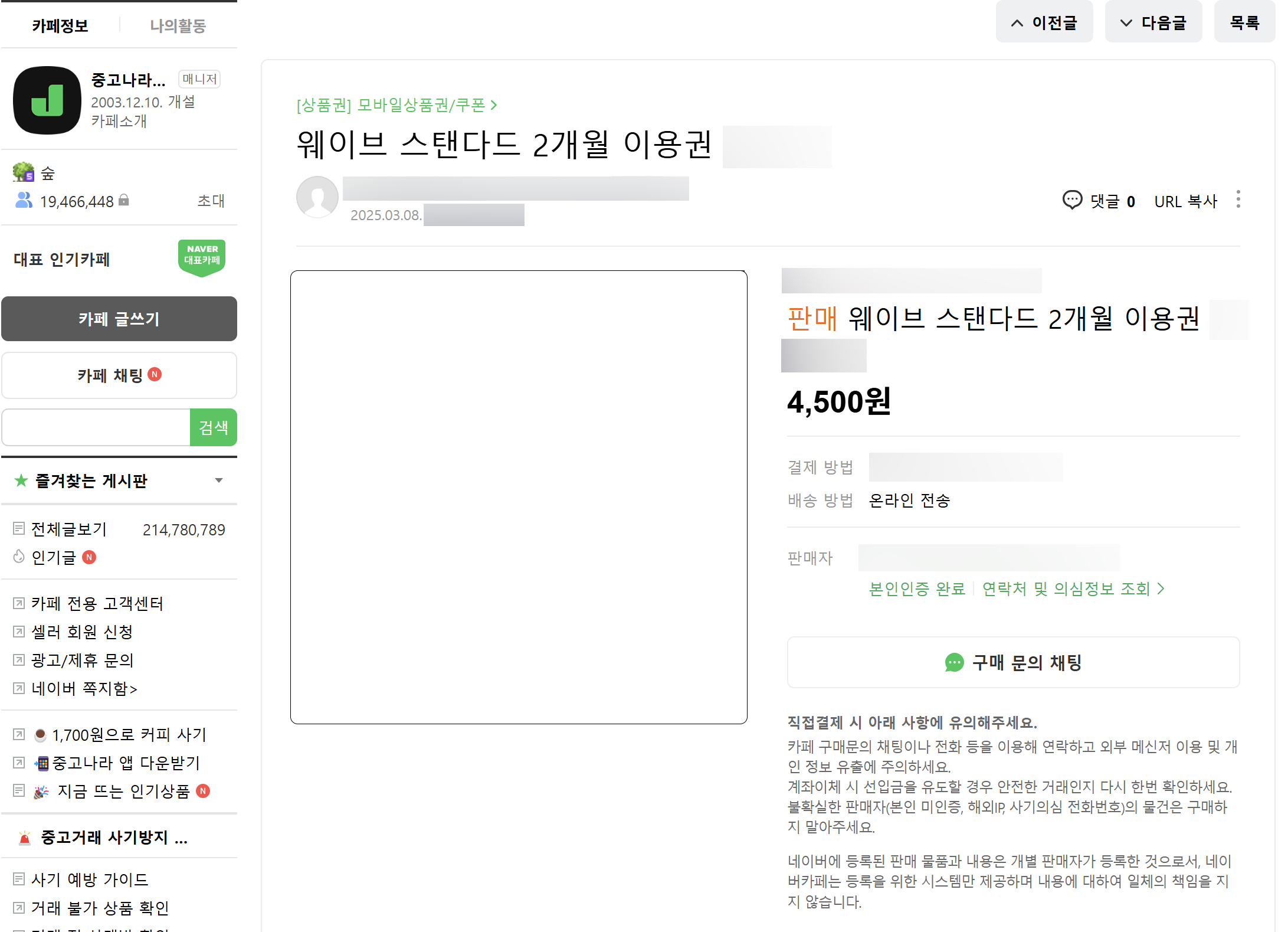Click the members icon next to 19,466,448
Viewport: 1288px width, 932px height.
[23, 200]
